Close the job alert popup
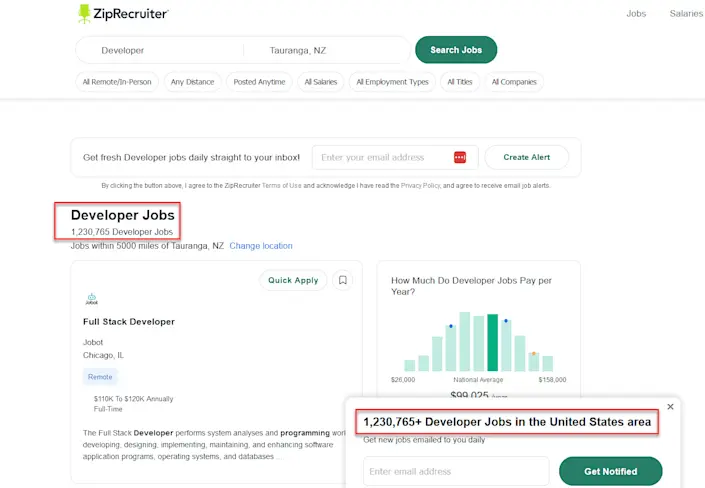 click(670, 407)
